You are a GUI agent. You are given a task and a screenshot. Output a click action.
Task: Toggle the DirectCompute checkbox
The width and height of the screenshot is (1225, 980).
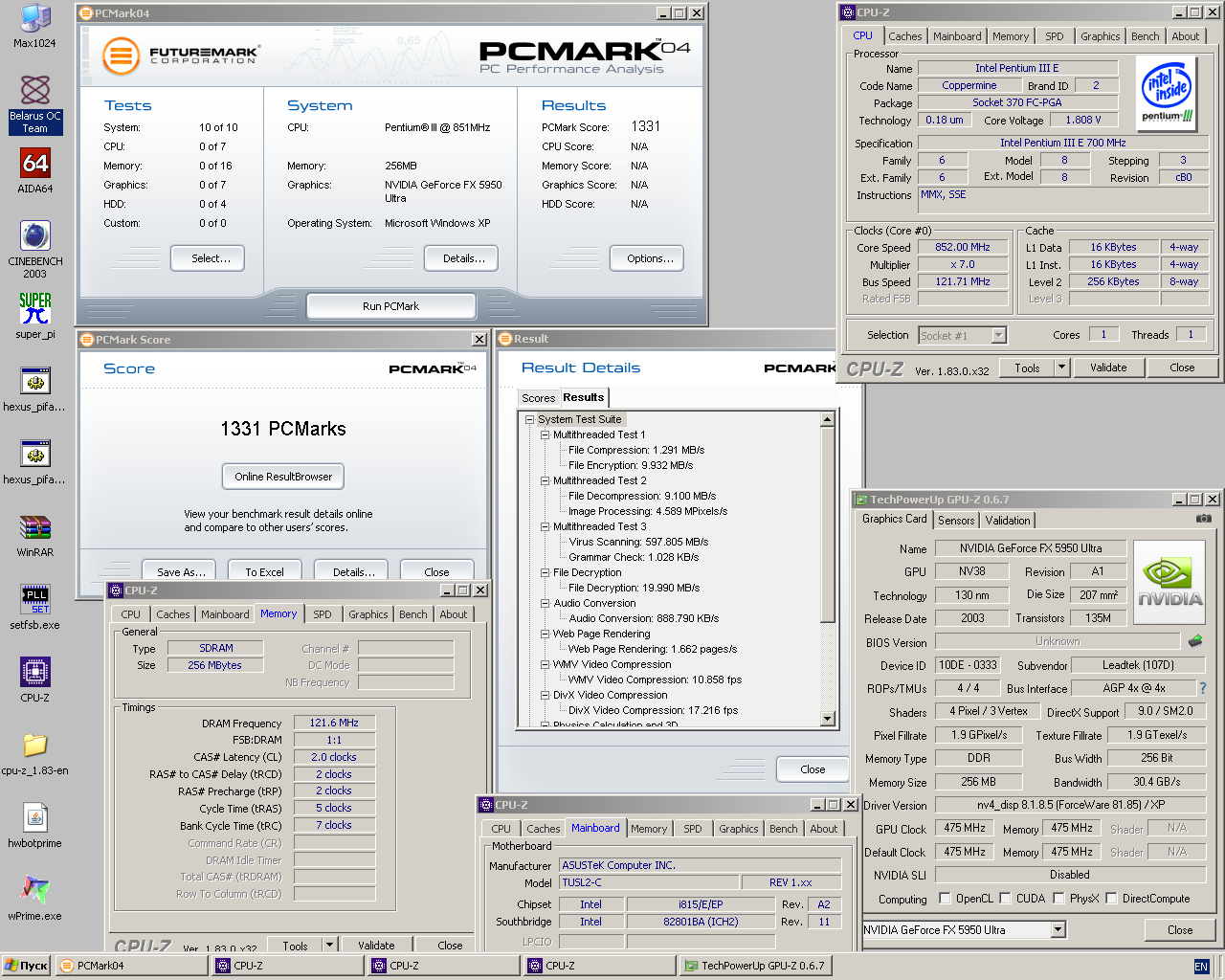(x=1111, y=899)
